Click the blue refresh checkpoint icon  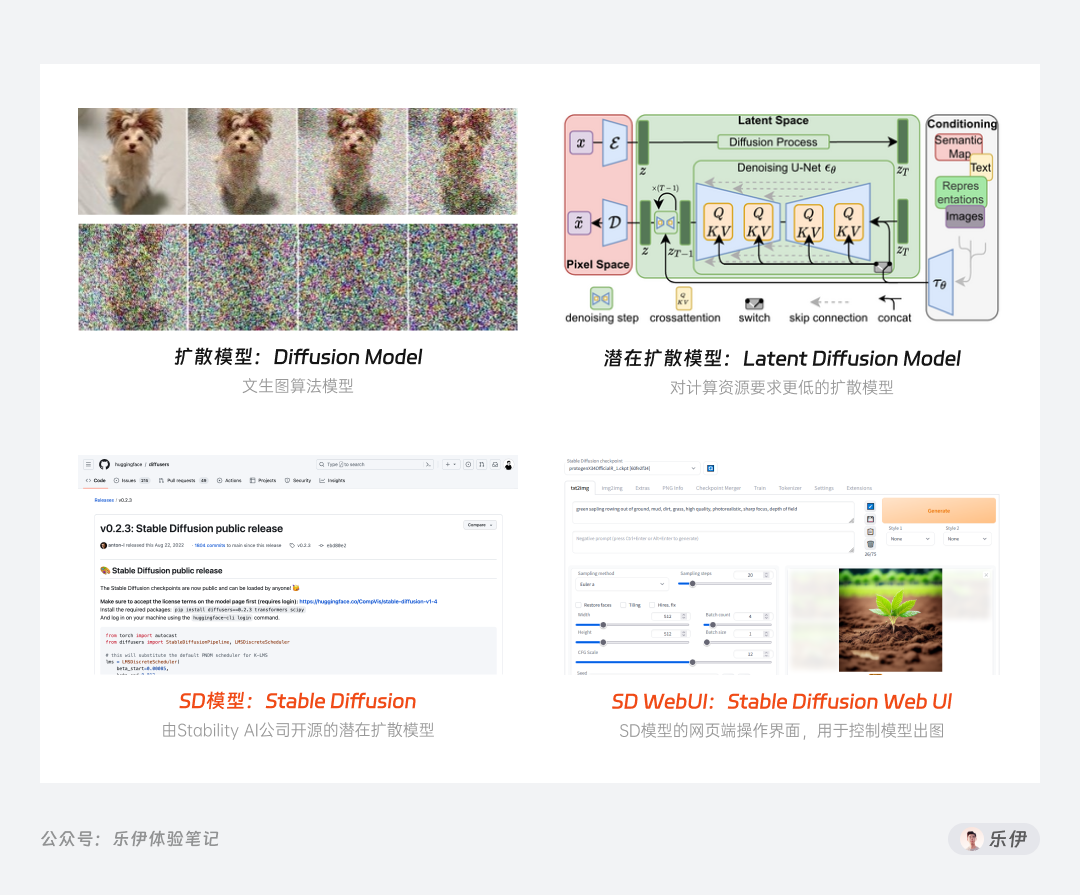pyautogui.click(x=712, y=468)
